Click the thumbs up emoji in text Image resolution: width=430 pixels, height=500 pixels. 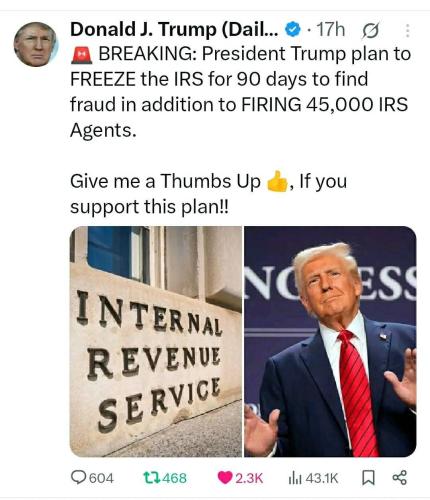click(277, 182)
